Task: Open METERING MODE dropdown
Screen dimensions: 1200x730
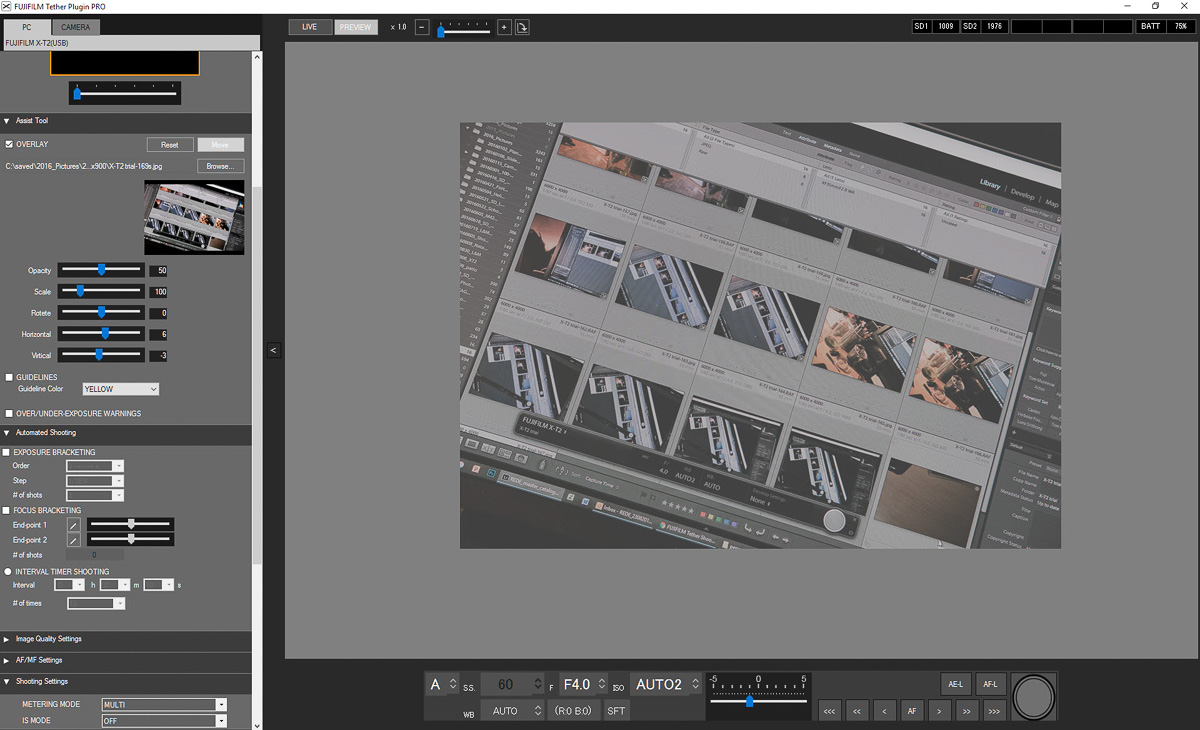Action: click(x=164, y=705)
